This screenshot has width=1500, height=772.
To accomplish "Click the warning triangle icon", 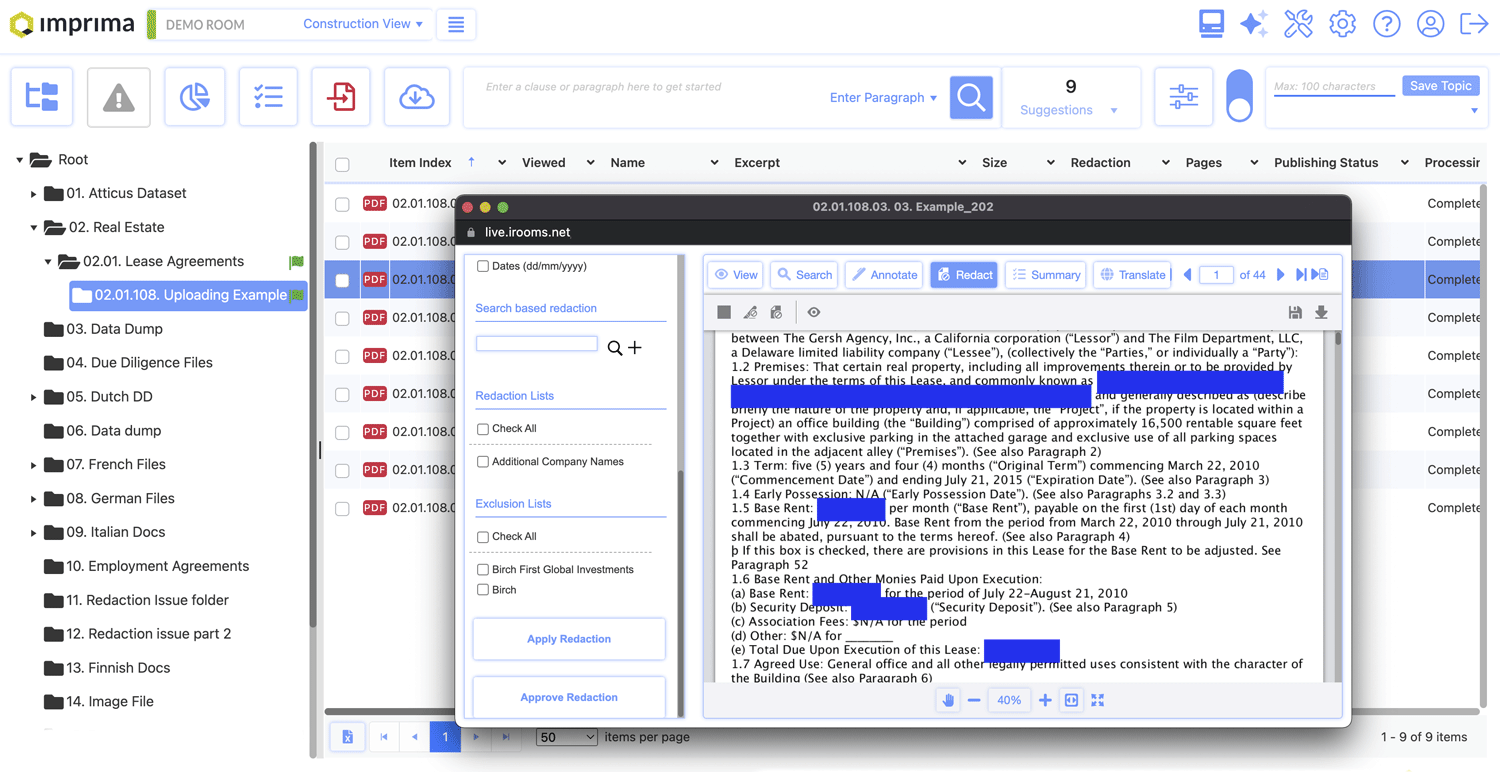I will [118, 97].
